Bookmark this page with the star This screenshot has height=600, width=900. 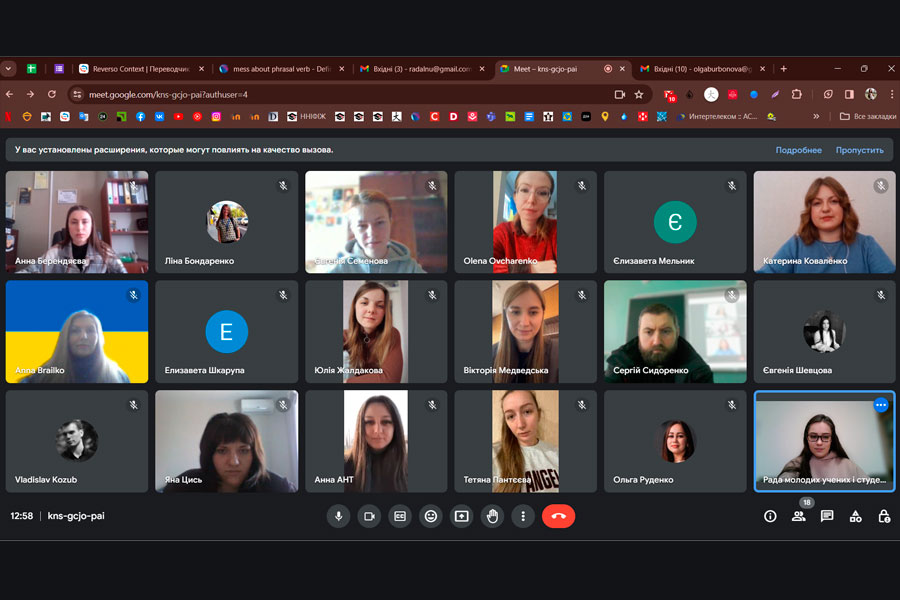[x=639, y=94]
